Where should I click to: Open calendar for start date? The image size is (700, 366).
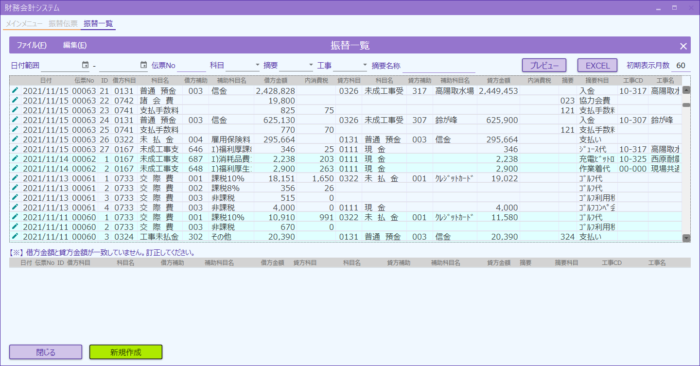pyautogui.click(x=85, y=65)
